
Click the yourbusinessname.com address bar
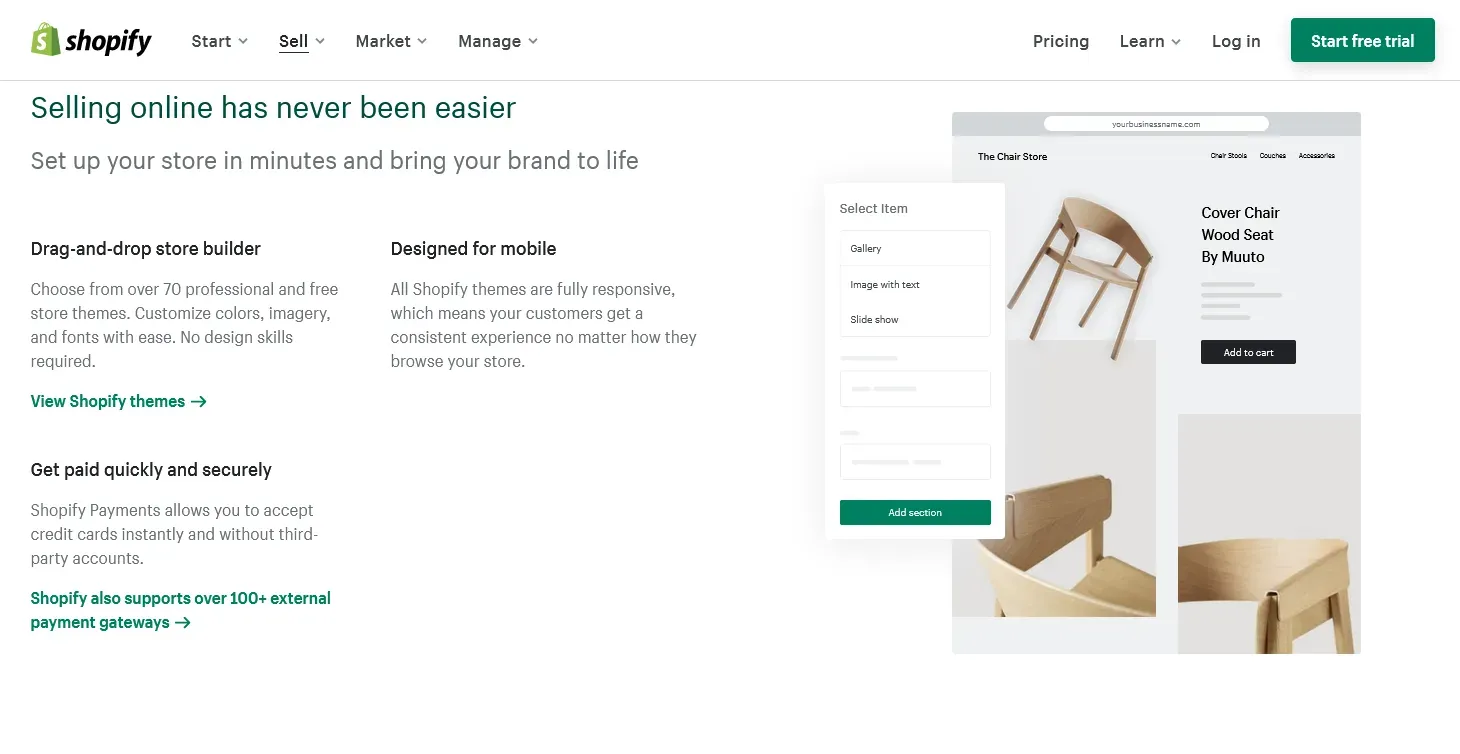tap(1156, 122)
